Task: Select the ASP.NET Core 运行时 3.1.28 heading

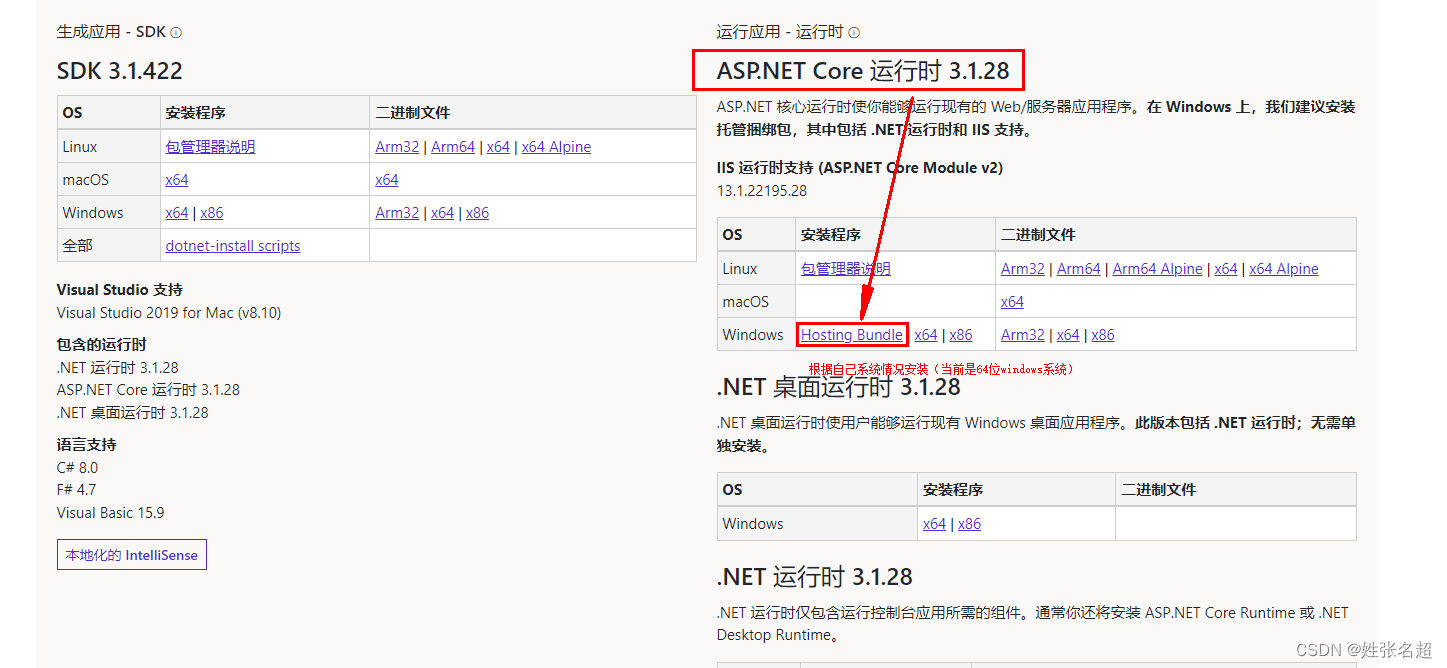Action: click(x=863, y=70)
